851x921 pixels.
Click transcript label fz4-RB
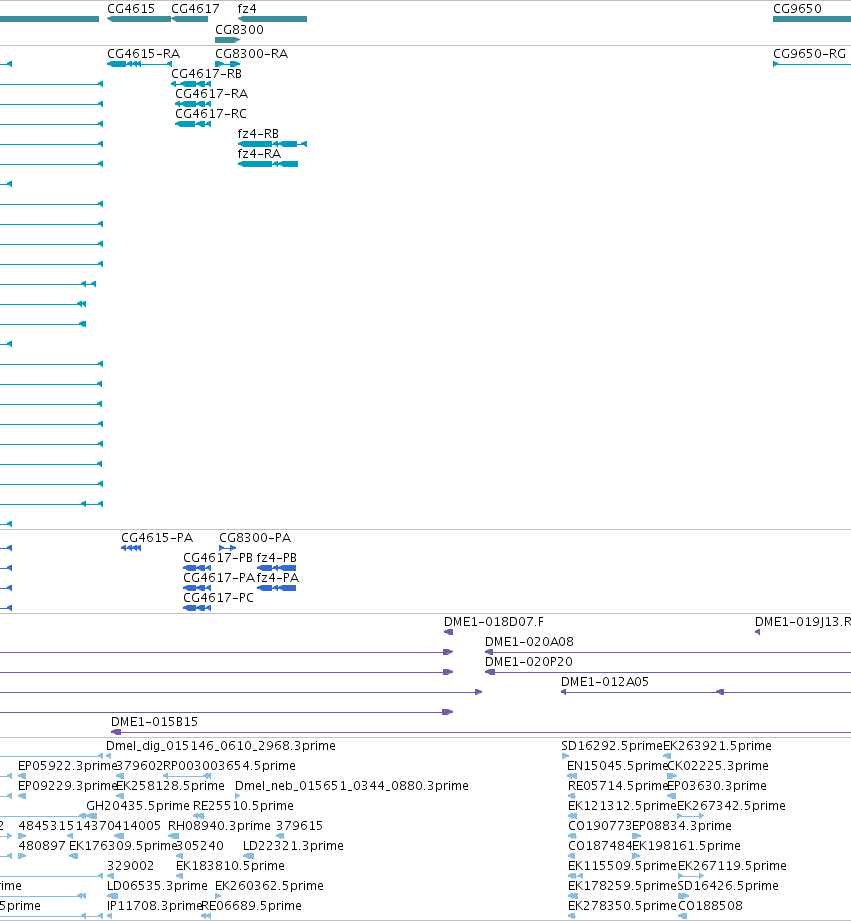[258, 134]
